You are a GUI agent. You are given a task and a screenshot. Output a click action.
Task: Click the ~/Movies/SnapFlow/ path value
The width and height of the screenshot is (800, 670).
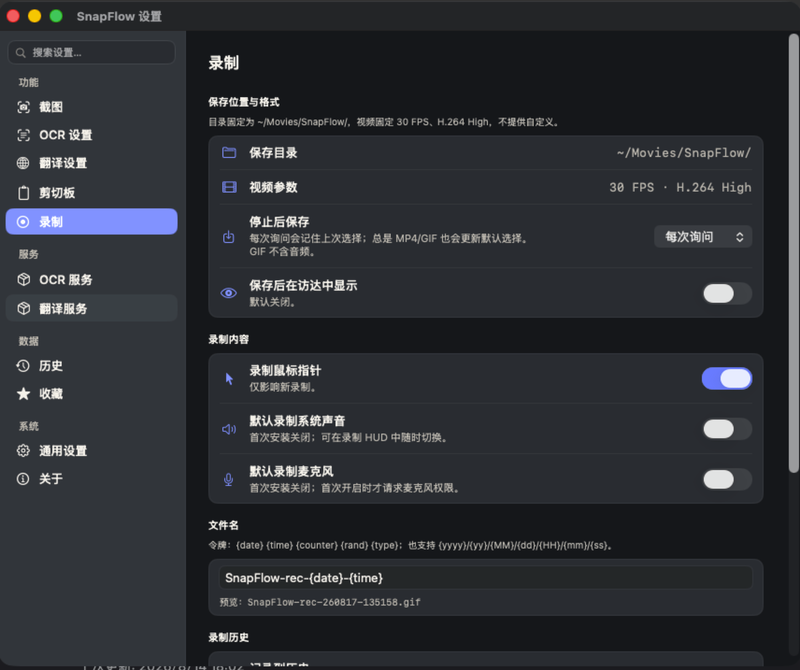pos(684,153)
